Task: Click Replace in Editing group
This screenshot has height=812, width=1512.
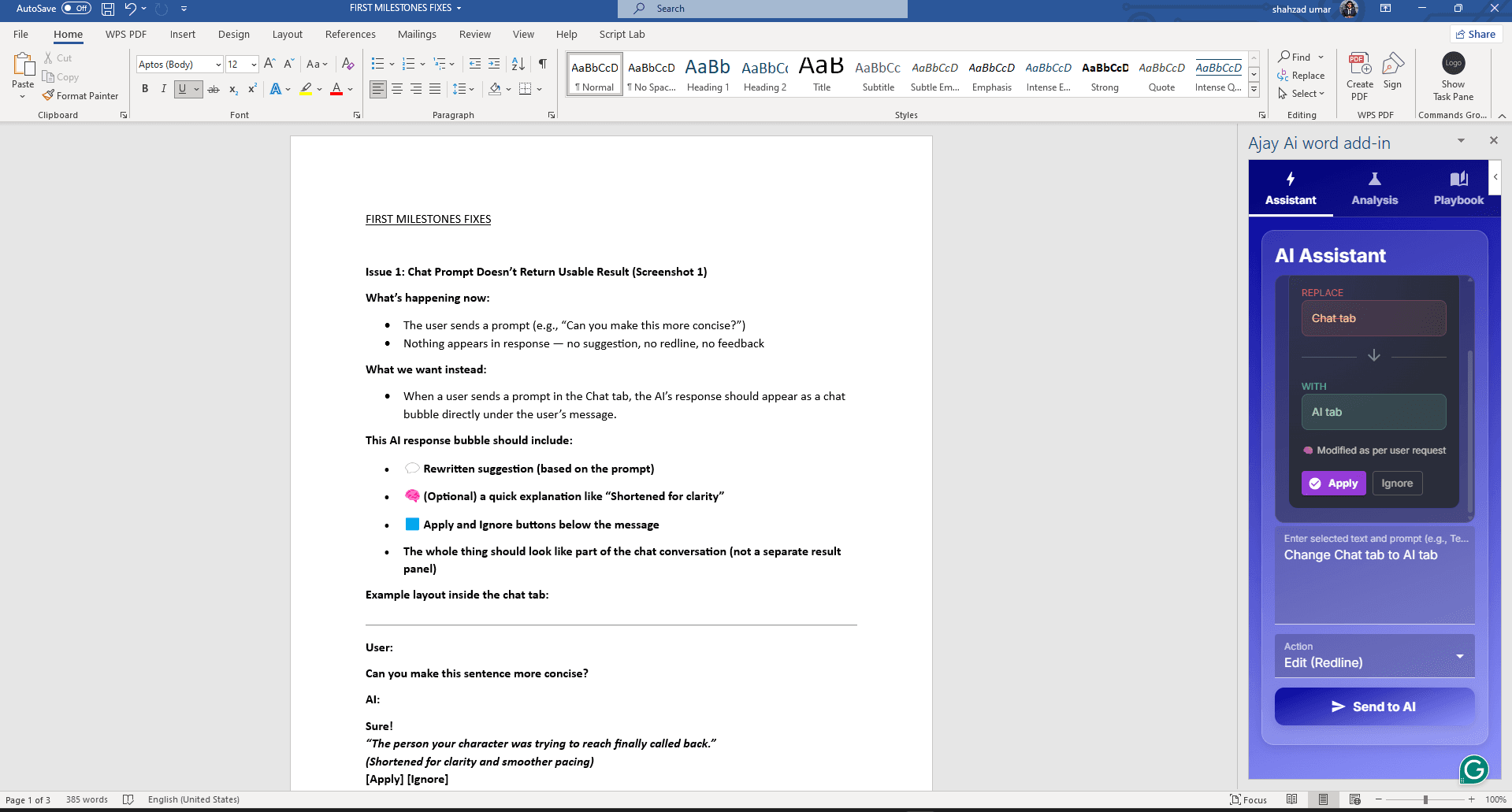Action: click(1301, 76)
